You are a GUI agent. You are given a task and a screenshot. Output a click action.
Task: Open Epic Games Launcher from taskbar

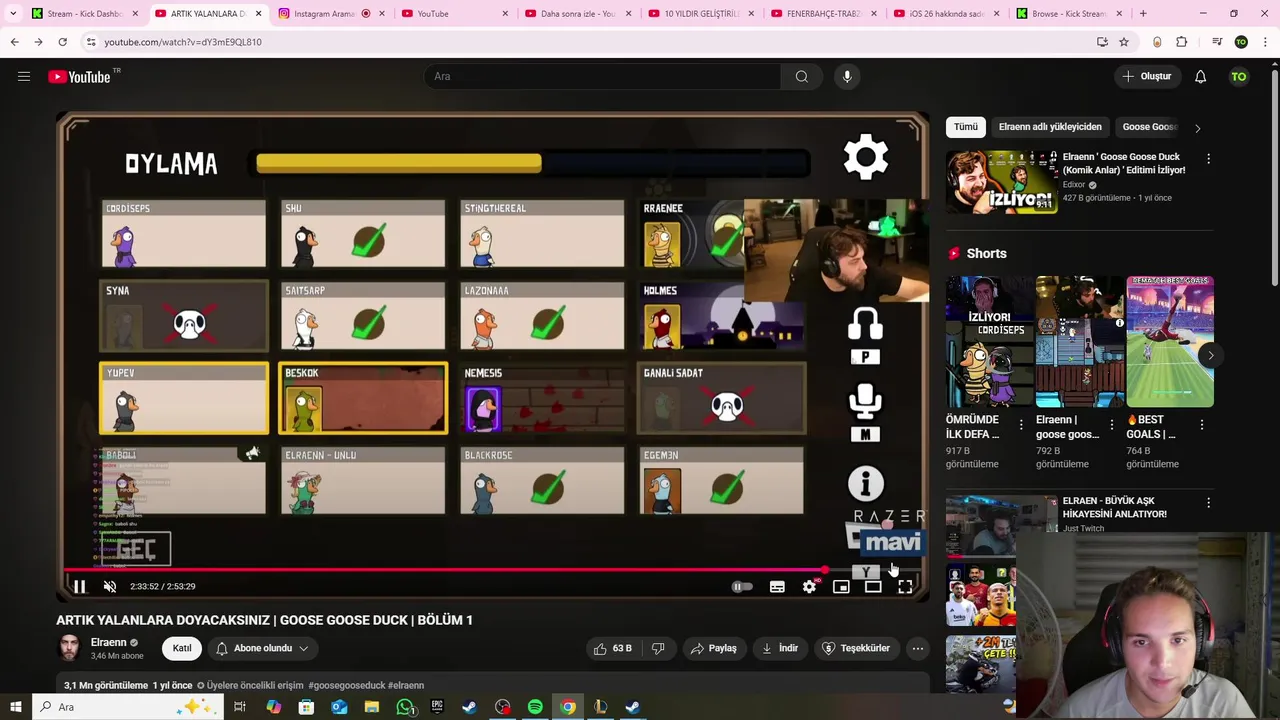tap(437, 707)
